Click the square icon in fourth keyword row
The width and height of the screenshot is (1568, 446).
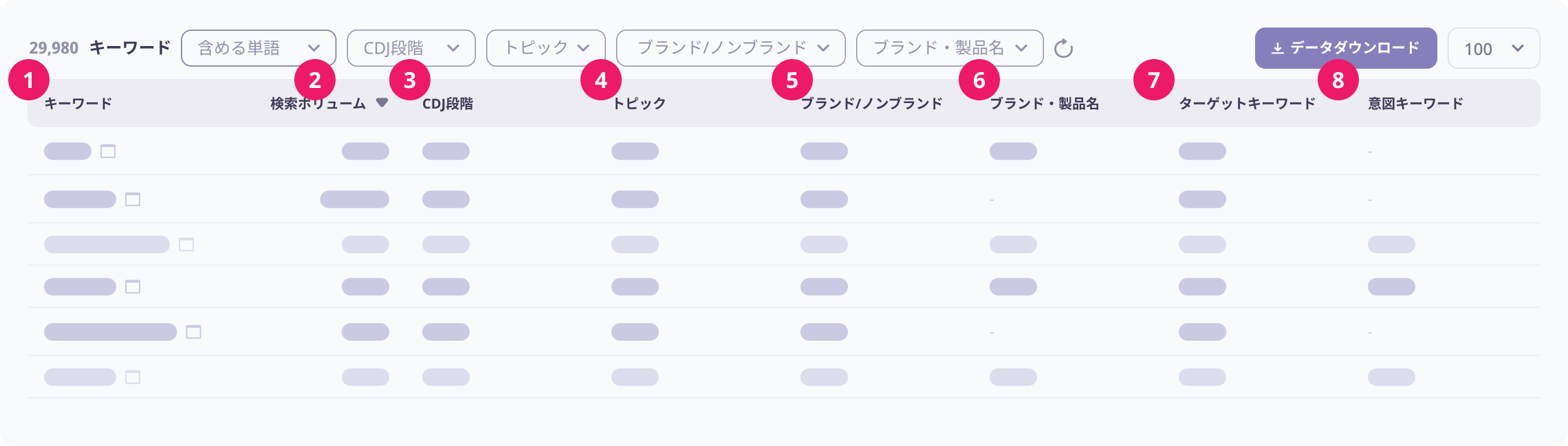click(133, 287)
